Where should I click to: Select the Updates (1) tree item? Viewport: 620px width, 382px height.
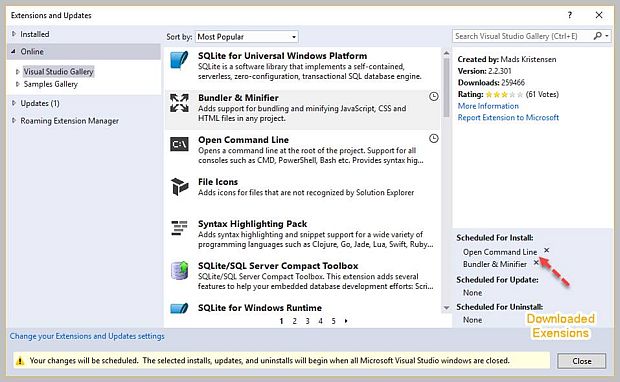tap(40, 103)
